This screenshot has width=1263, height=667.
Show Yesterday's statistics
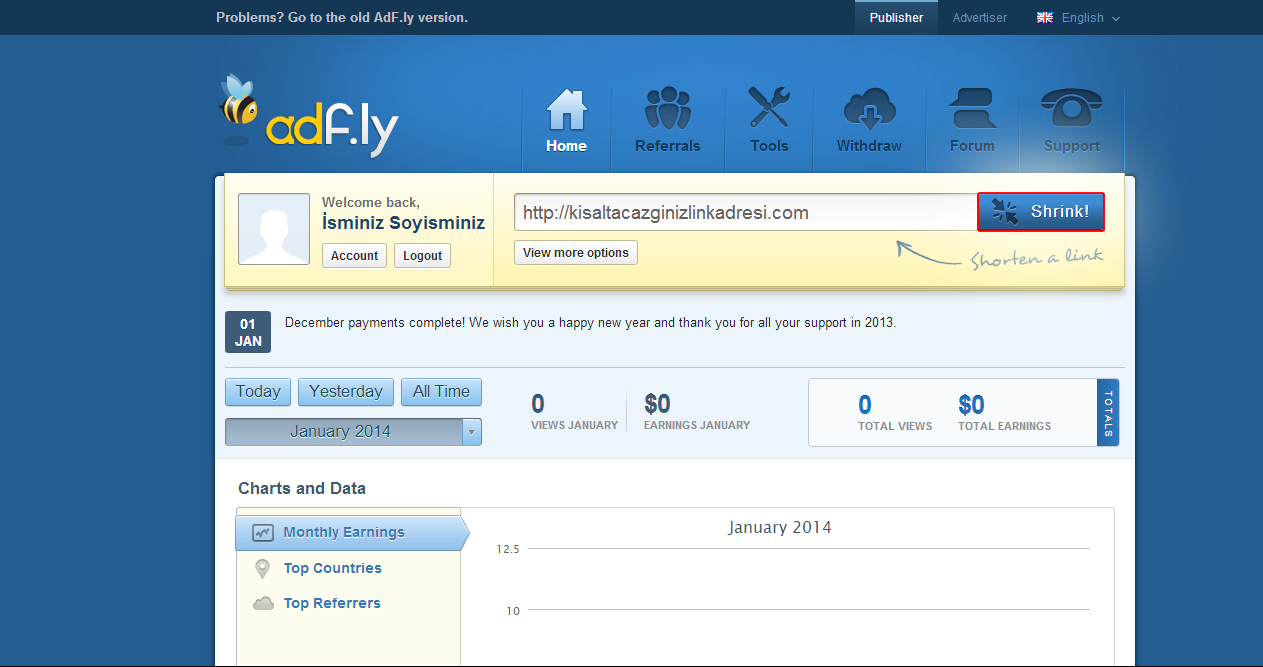tap(346, 392)
